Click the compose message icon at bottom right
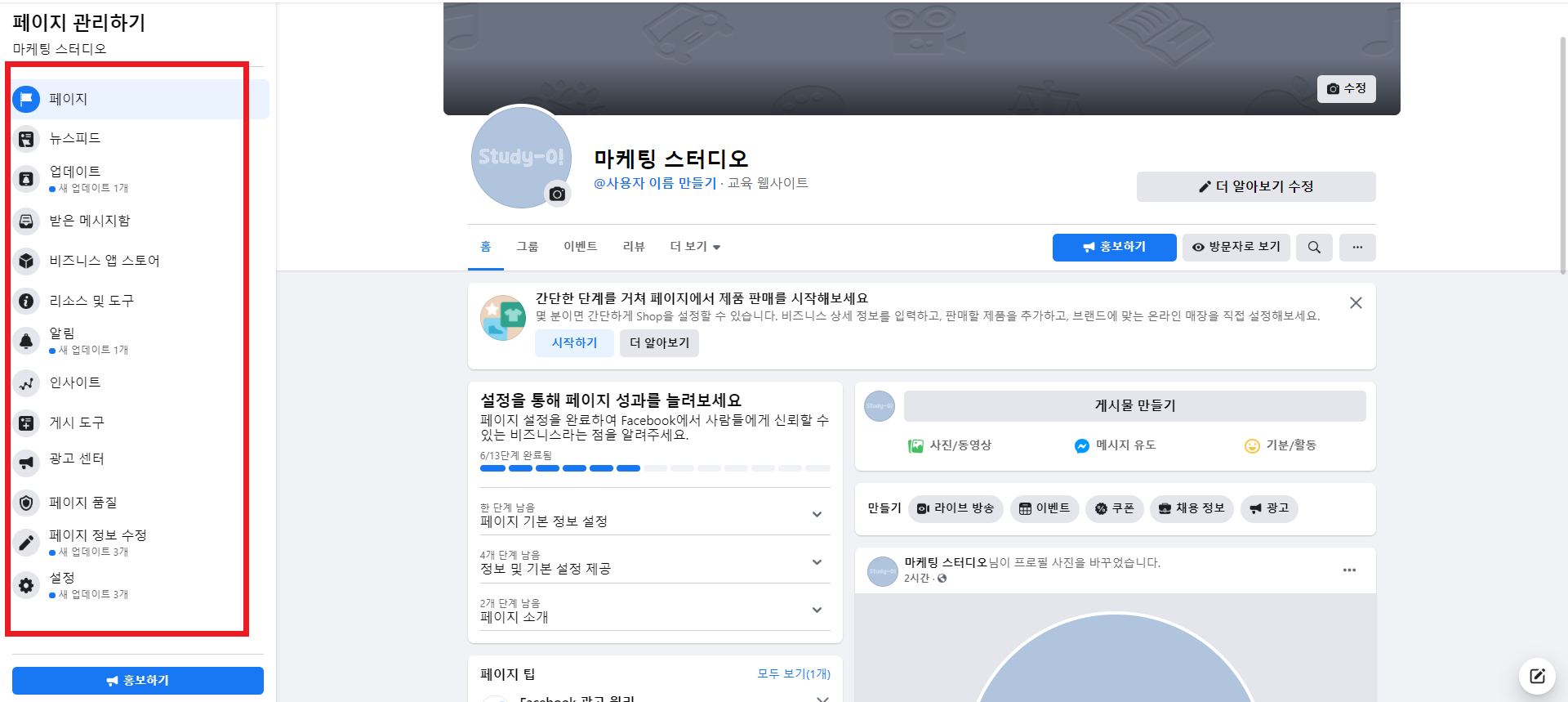Viewport: 1568px width, 702px height. coord(1537,676)
